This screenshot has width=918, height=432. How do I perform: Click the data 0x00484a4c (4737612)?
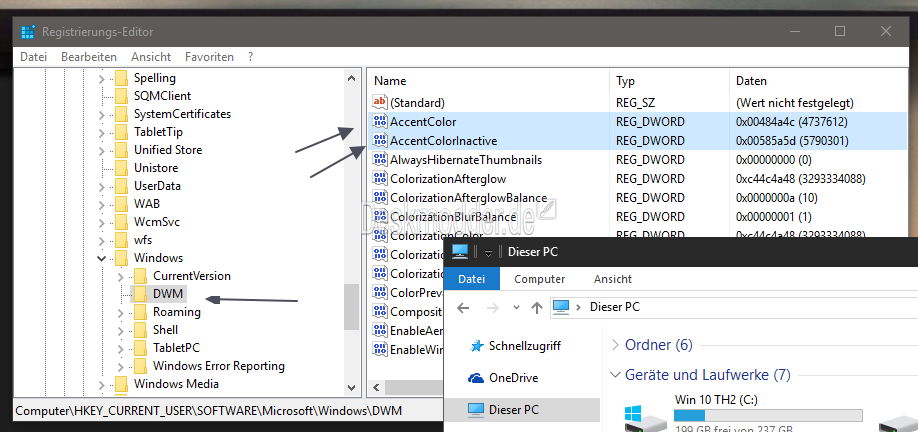pyautogui.click(x=792, y=122)
